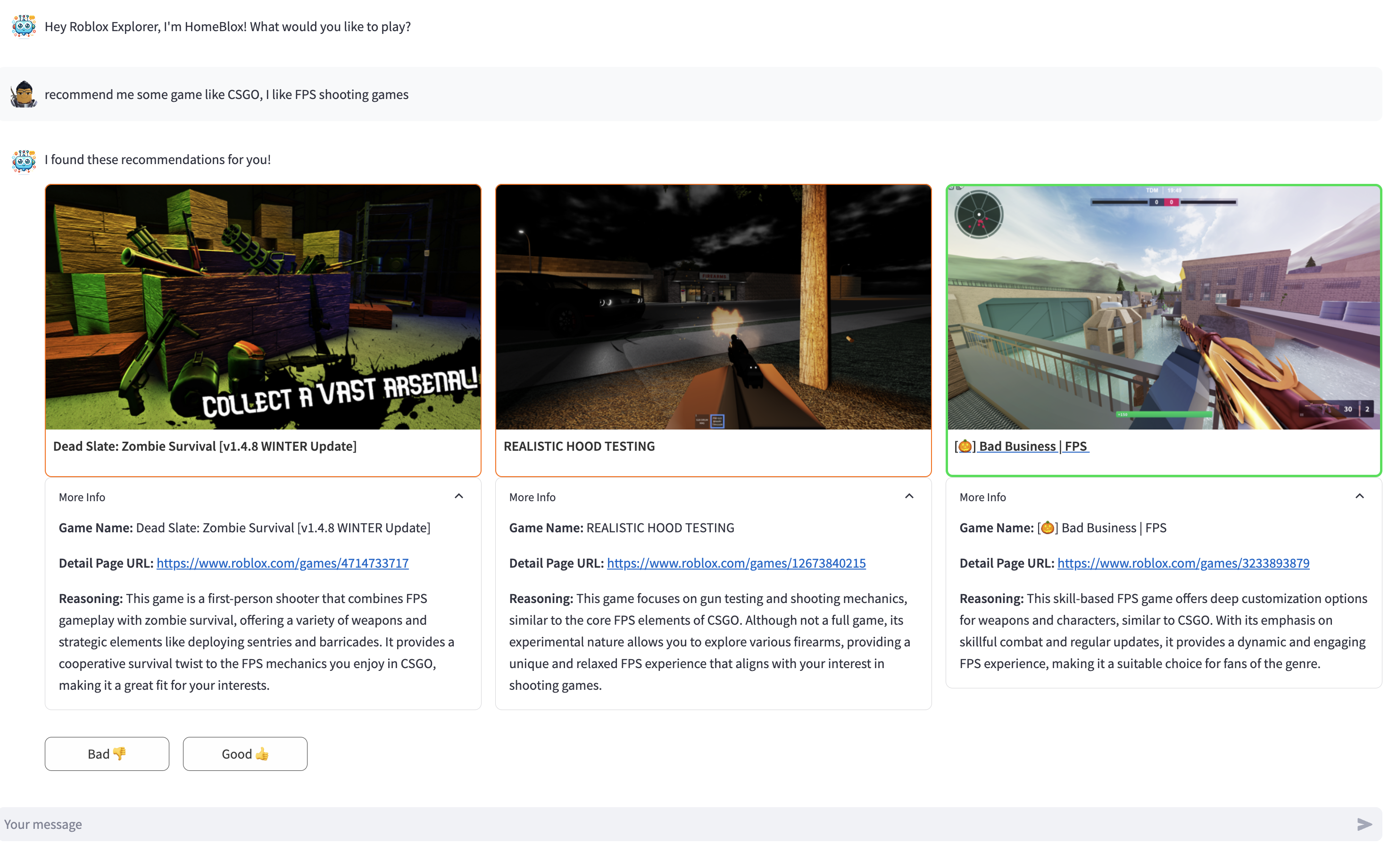Click the 'Game Name: Dead Slate' line
Screen dimensions: 1389x868
(x=245, y=528)
